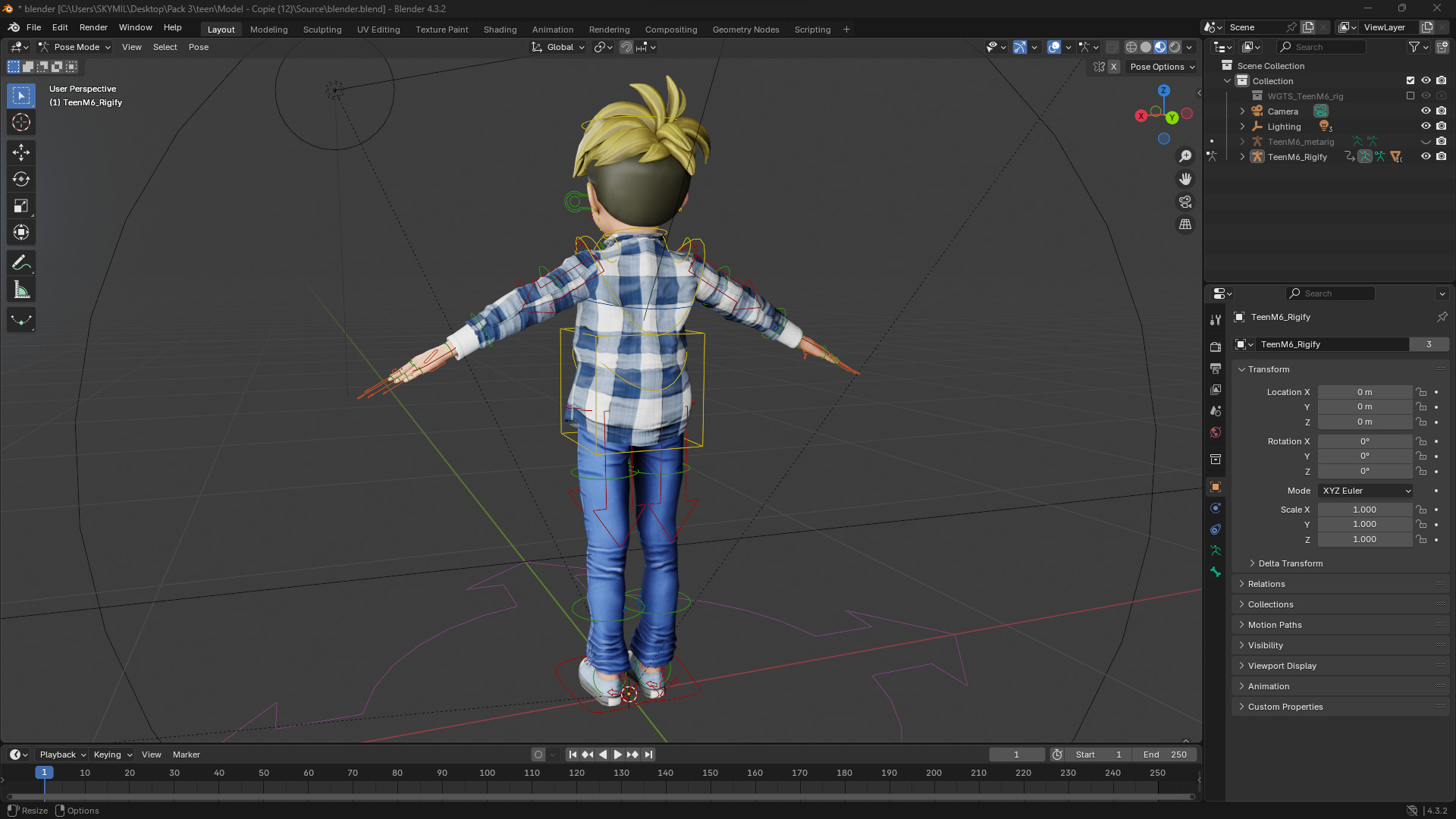Switch to the Geometry Nodes workspace tab
The height and width of the screenshot is (819, 1456).
tap(745, 30)
